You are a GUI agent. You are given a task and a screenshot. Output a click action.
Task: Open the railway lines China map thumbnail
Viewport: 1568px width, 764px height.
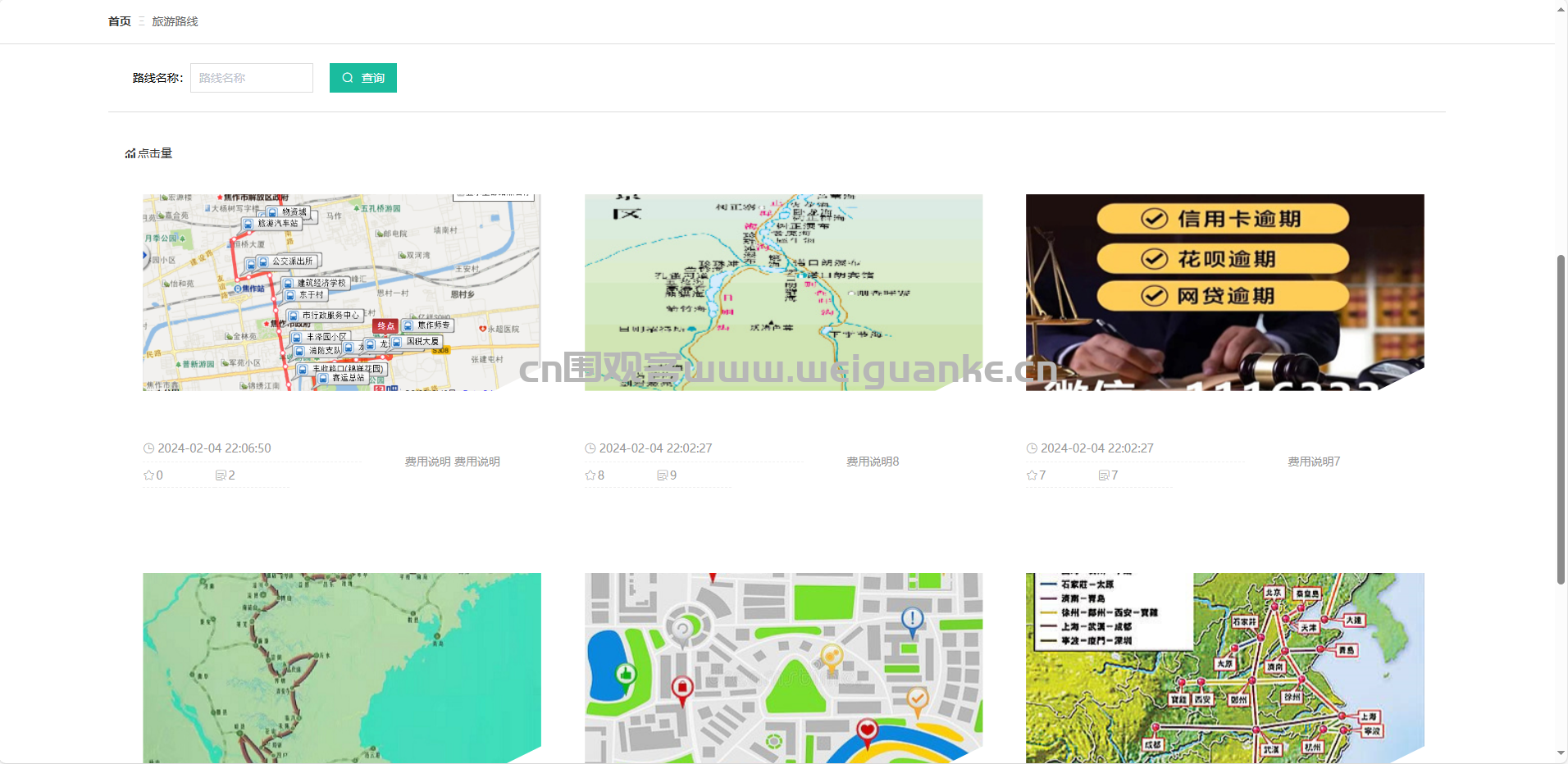coord(1225,668)
